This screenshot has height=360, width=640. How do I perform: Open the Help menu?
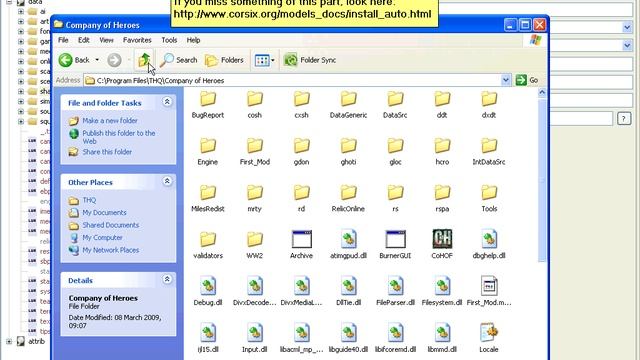click(193, 40)
